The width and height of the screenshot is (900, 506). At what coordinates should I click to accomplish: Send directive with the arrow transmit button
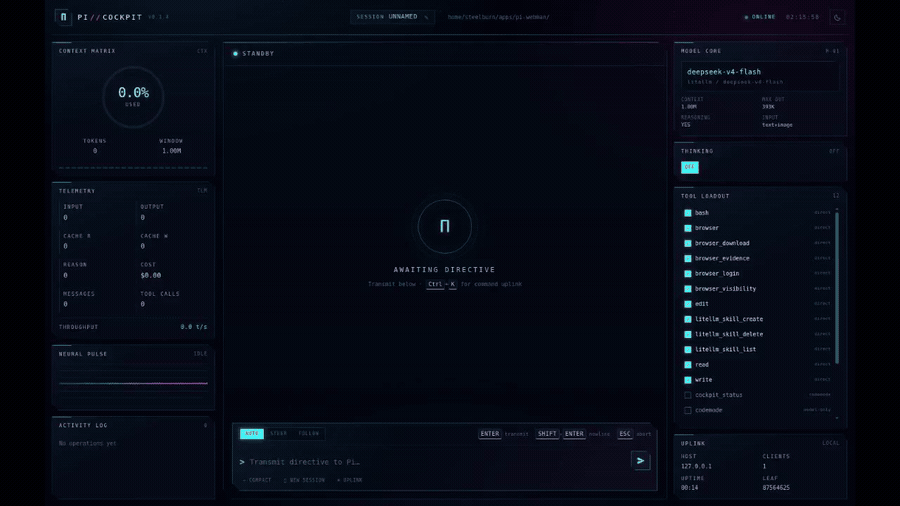(641, 461)
